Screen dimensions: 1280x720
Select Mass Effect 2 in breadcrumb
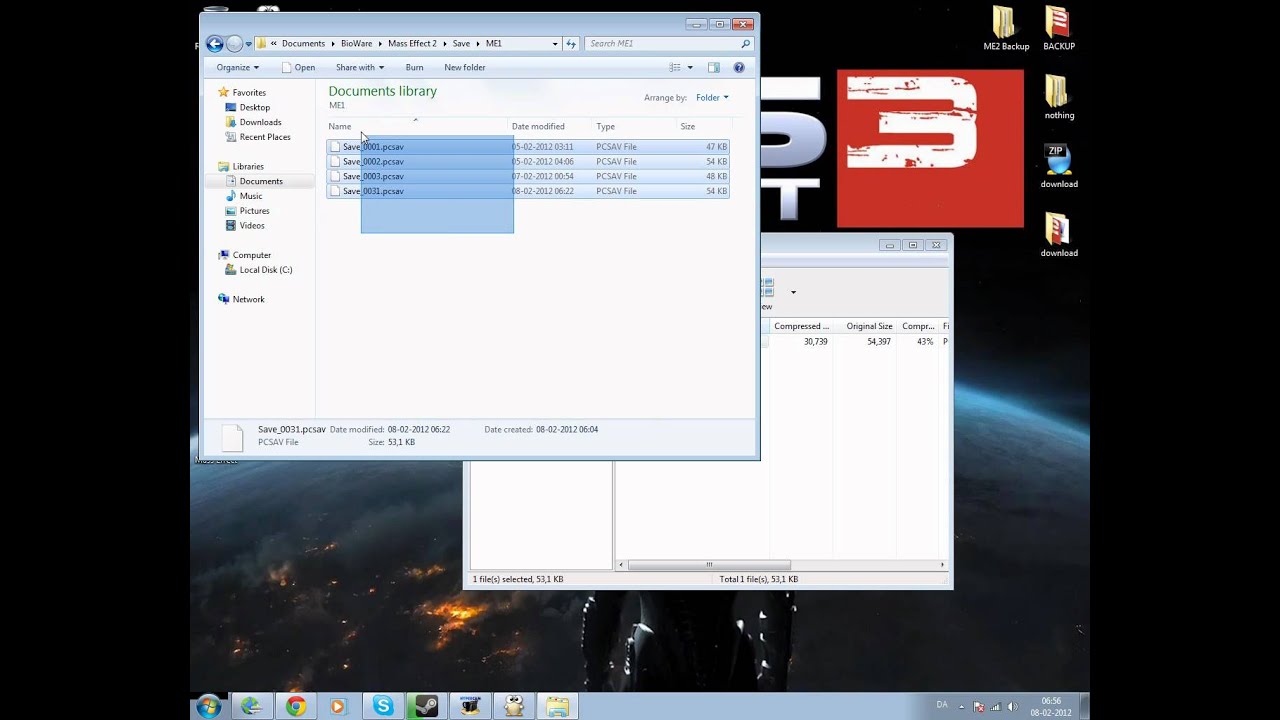[412, 44]
